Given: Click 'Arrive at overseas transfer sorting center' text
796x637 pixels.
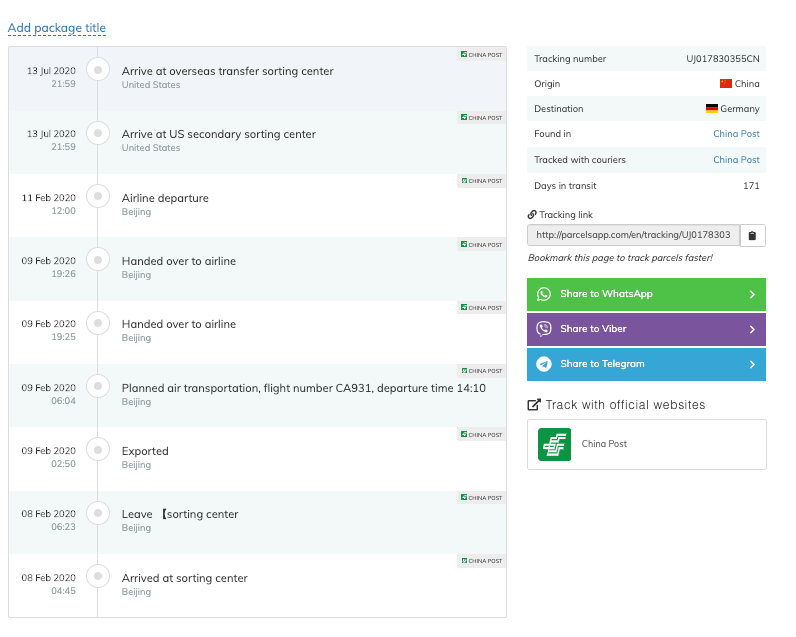Looking at the screenshot, I should (x=227, y=71).
